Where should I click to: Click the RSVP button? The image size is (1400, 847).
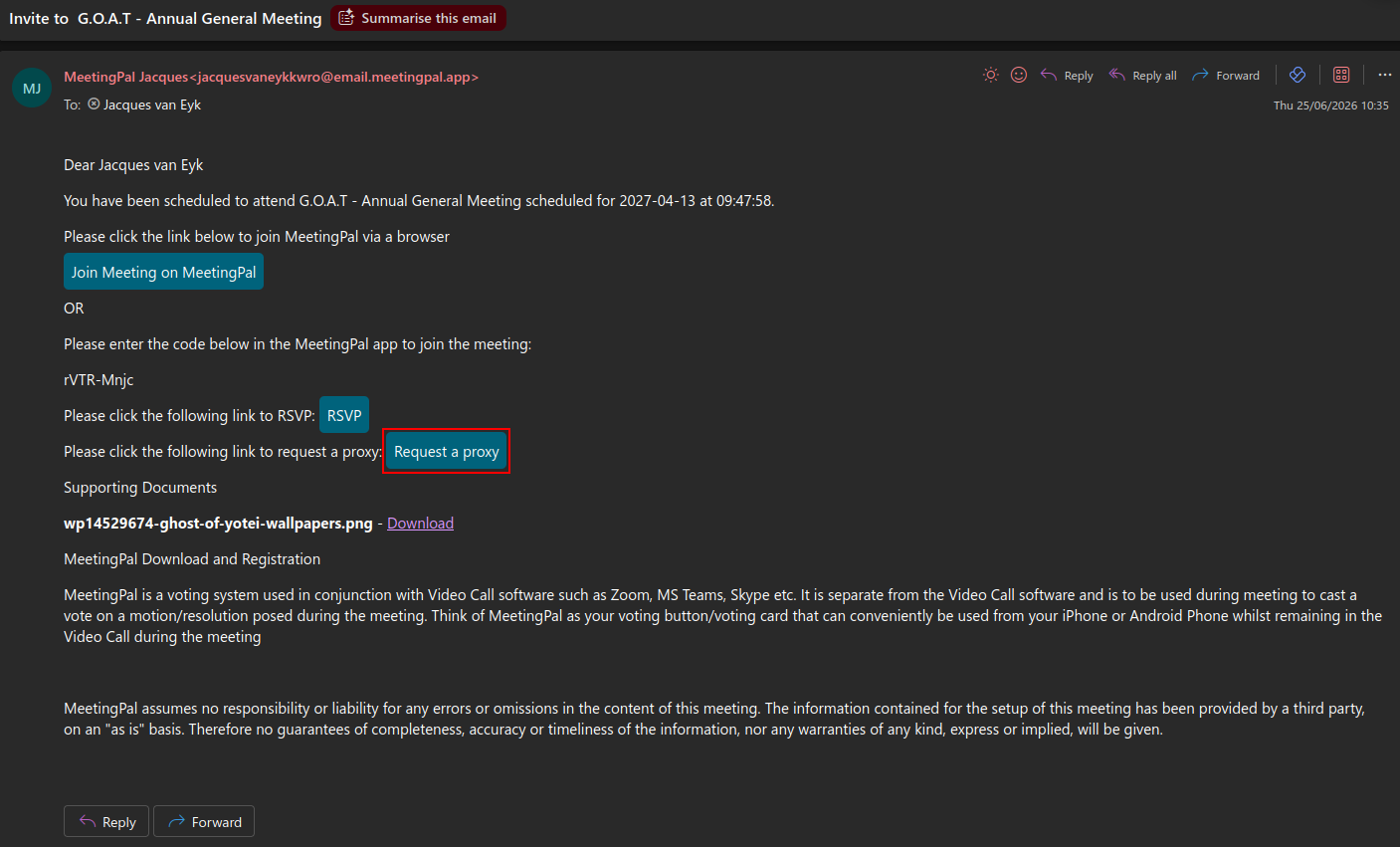coord(344,415)
